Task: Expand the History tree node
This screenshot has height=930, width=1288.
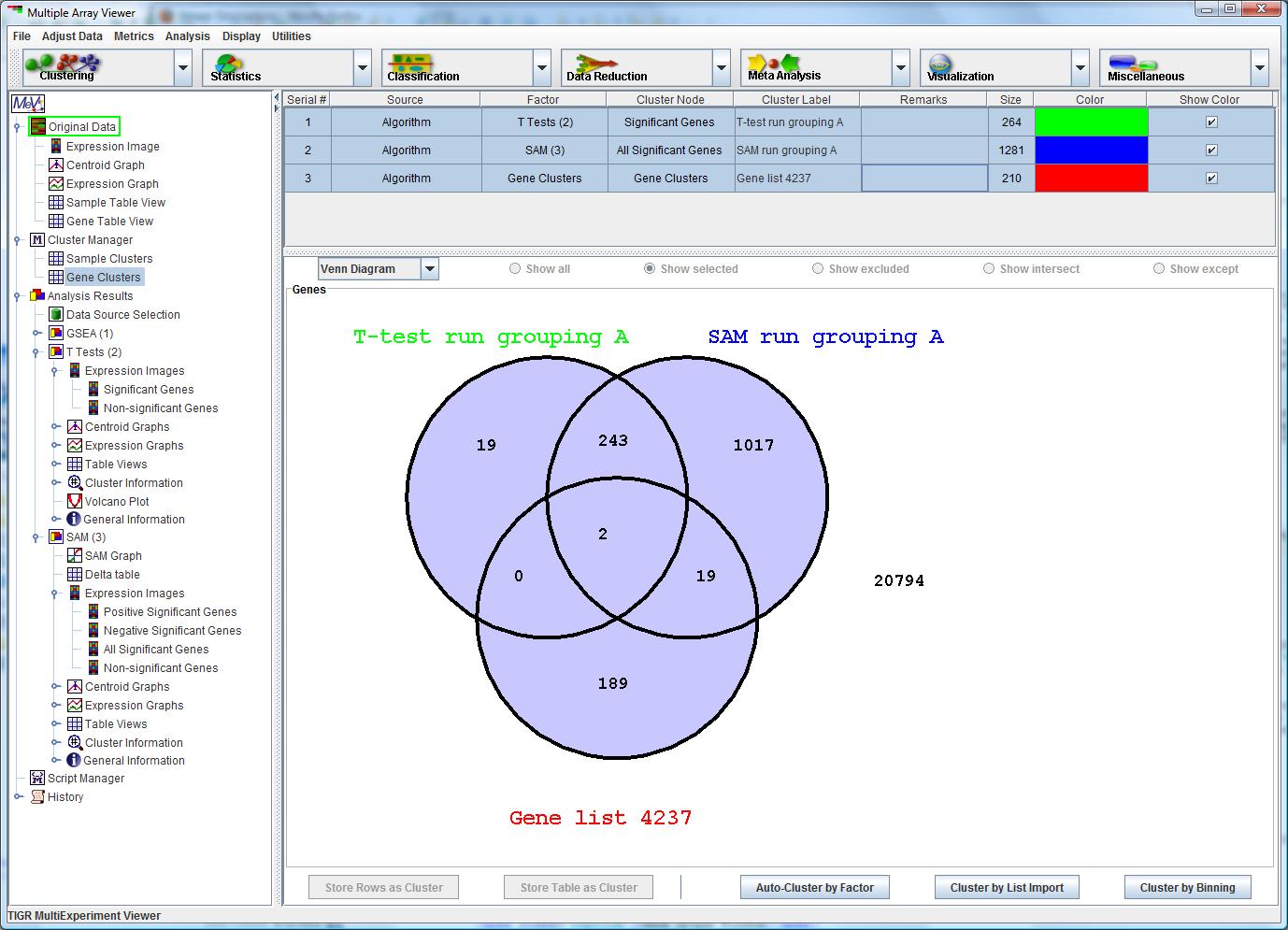Action: 18,797
